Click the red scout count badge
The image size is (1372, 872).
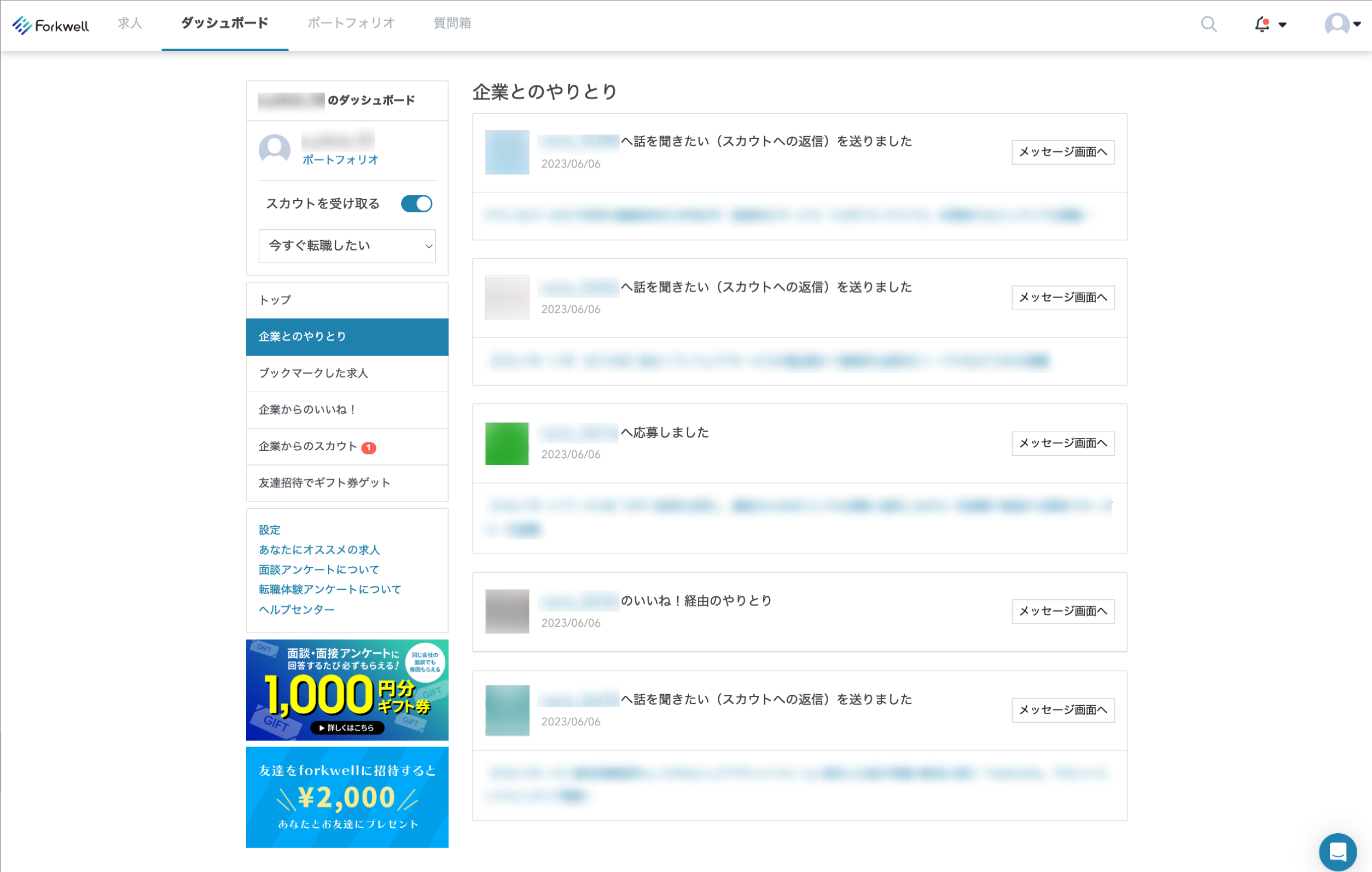point(369,447)
